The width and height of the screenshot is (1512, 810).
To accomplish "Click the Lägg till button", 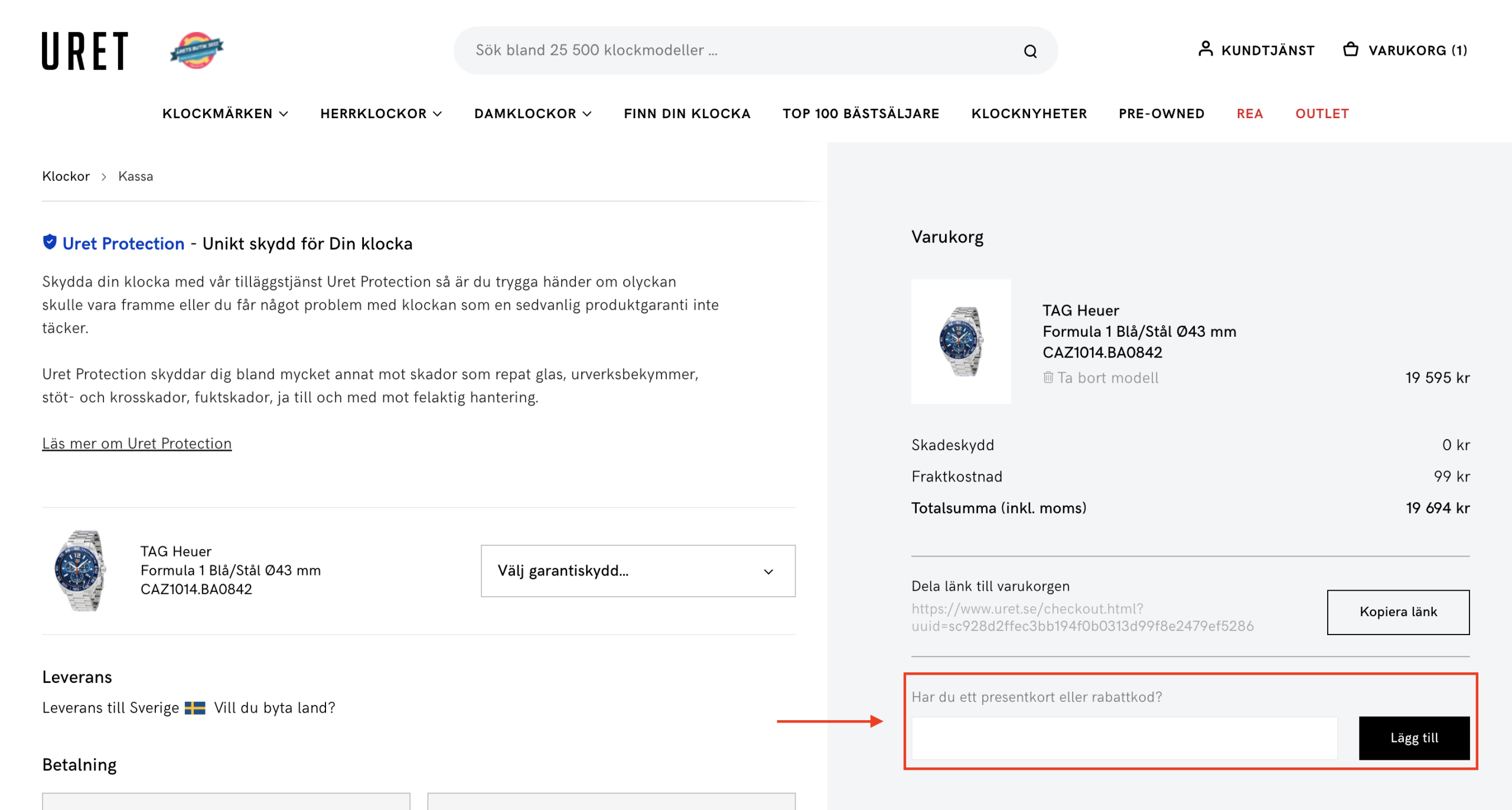I will pyautogui.click(x=1414, y=738).
